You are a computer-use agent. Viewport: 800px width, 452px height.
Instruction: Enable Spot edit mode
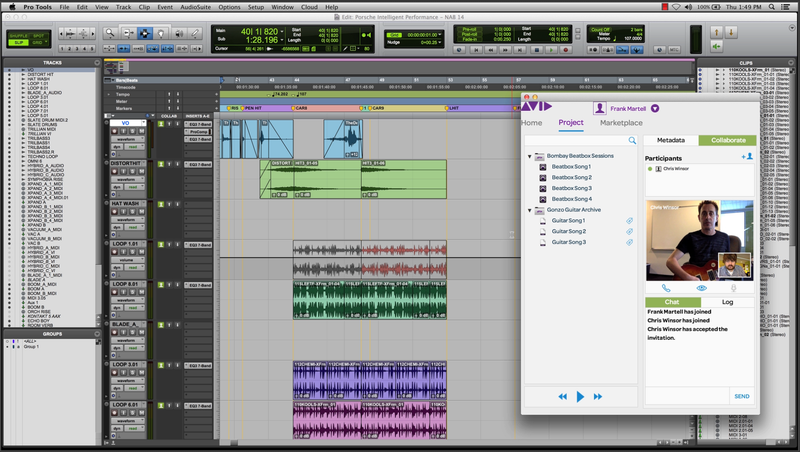[38, 36]
